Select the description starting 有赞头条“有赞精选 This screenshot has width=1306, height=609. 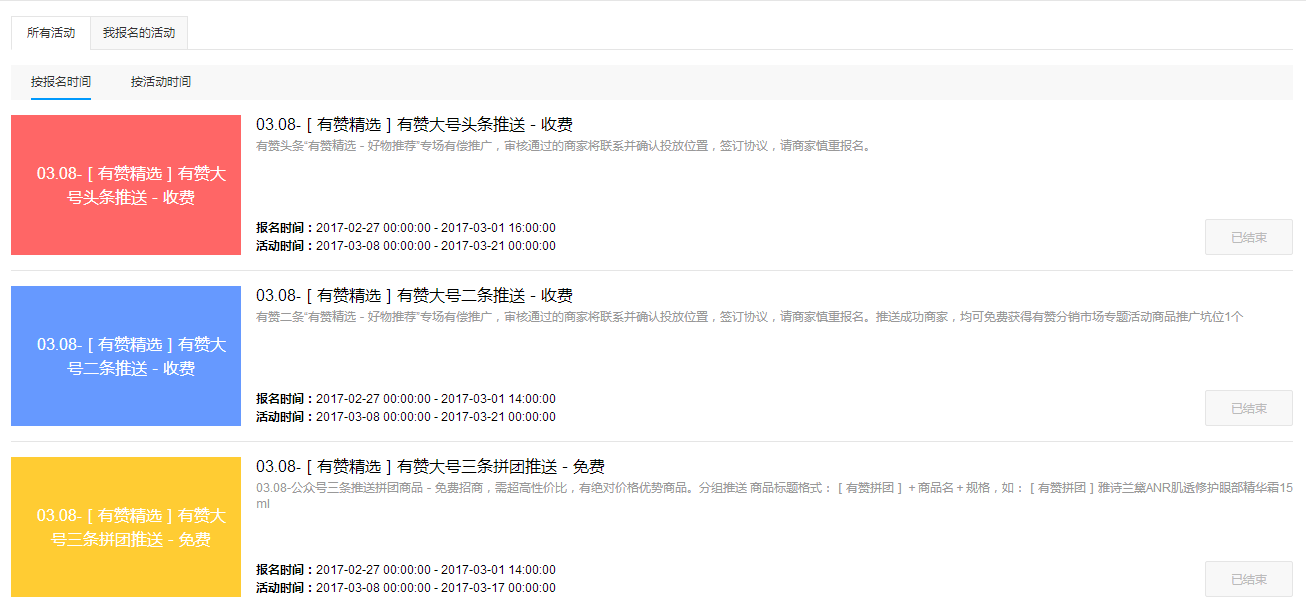[564, 146]
